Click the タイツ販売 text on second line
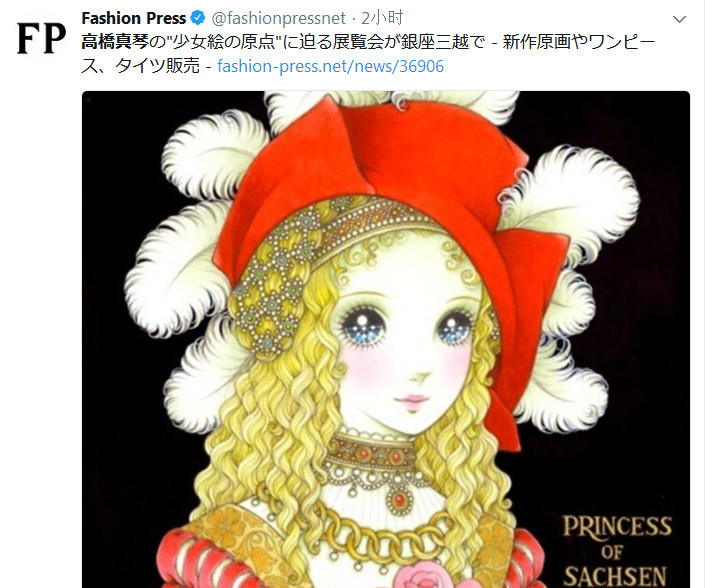This screenshot has height=588, width=705. pos(157,67)
